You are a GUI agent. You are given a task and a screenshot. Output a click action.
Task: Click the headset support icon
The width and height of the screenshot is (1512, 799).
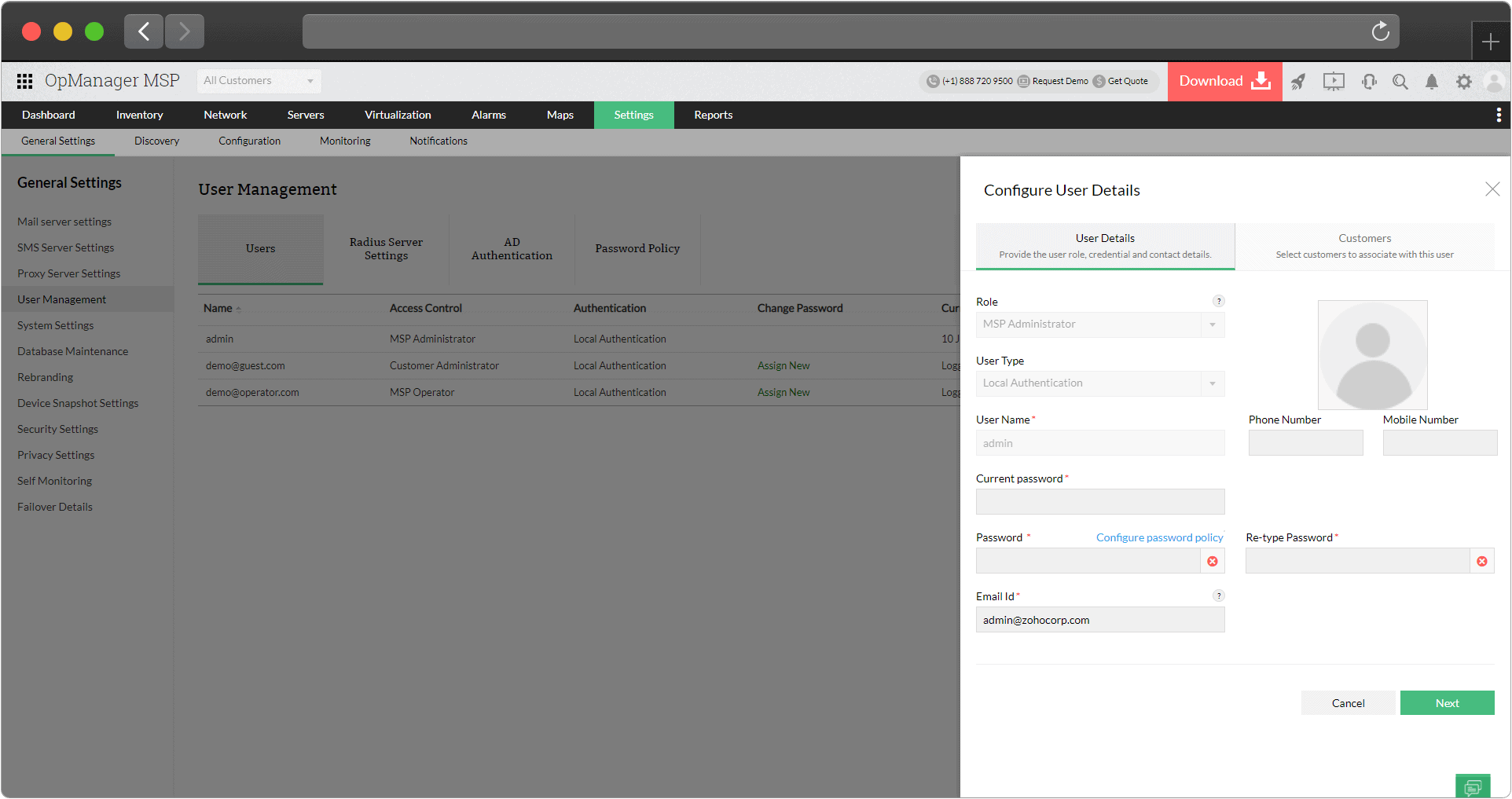[x=1369, y=81]
